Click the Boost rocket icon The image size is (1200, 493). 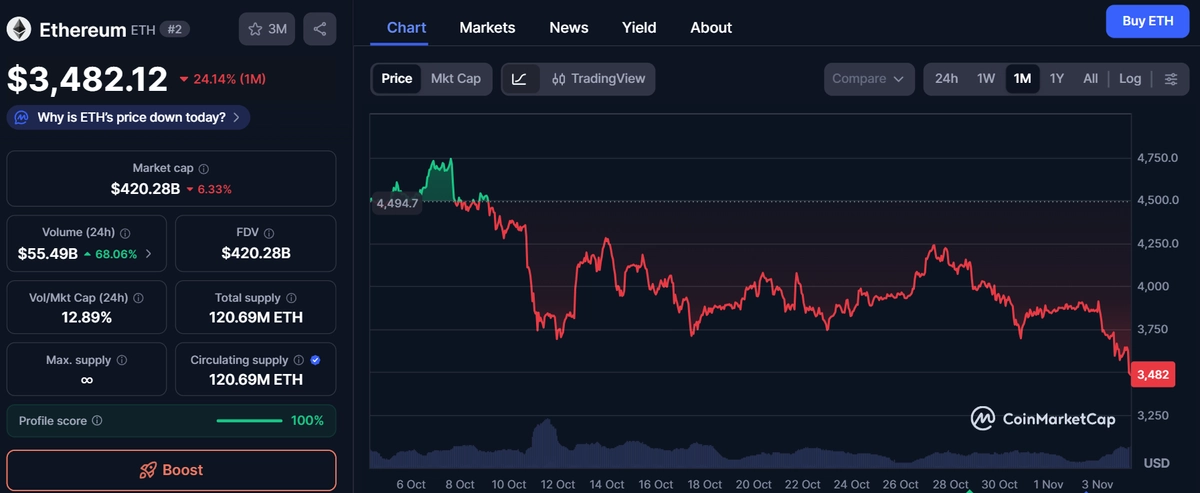click(x=148, y=470)
